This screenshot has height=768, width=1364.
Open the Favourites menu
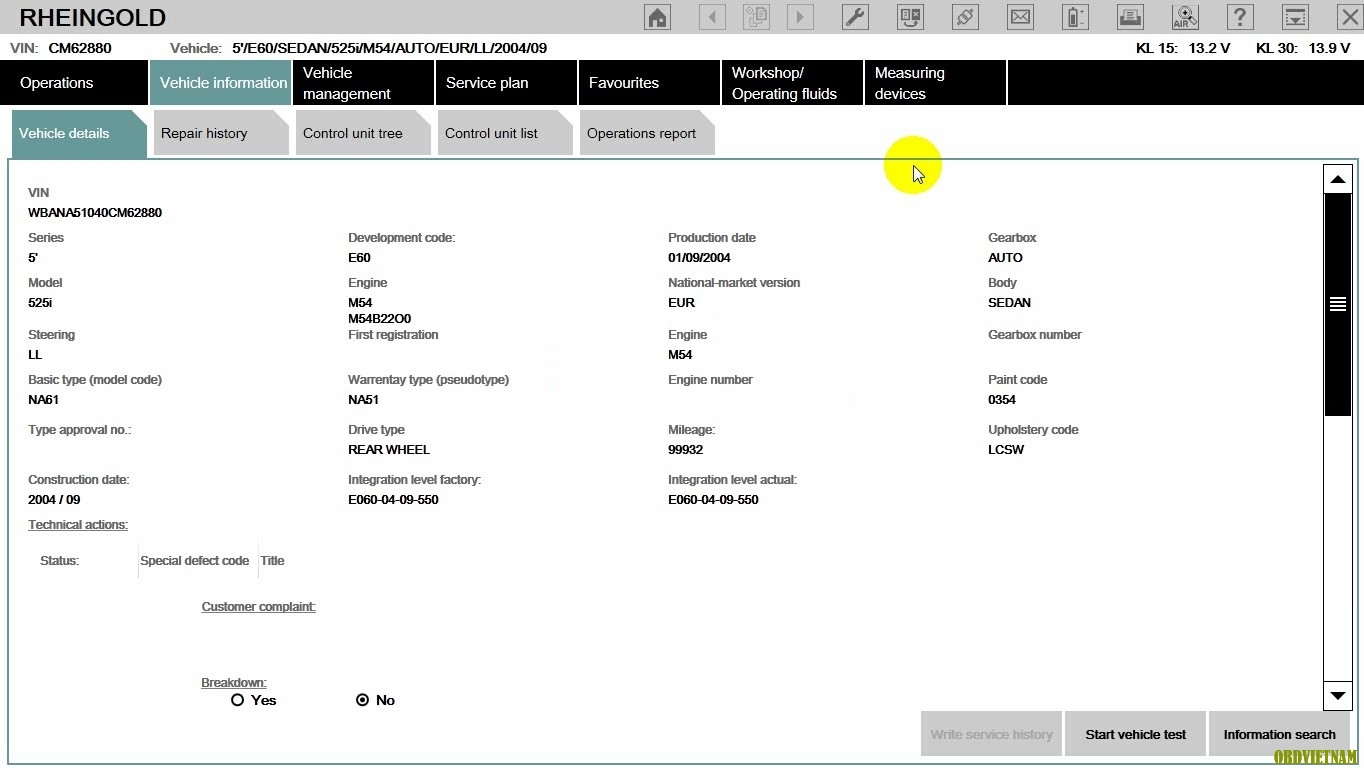pos(649,83)
